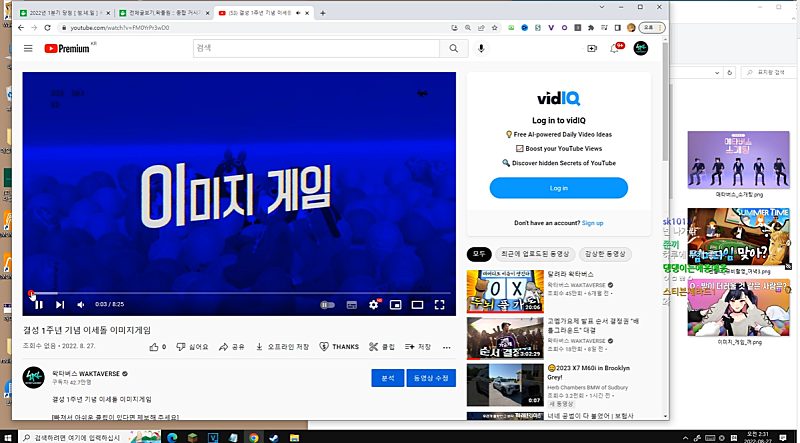Click the YouTube 검색 search field

pos(316,48)
